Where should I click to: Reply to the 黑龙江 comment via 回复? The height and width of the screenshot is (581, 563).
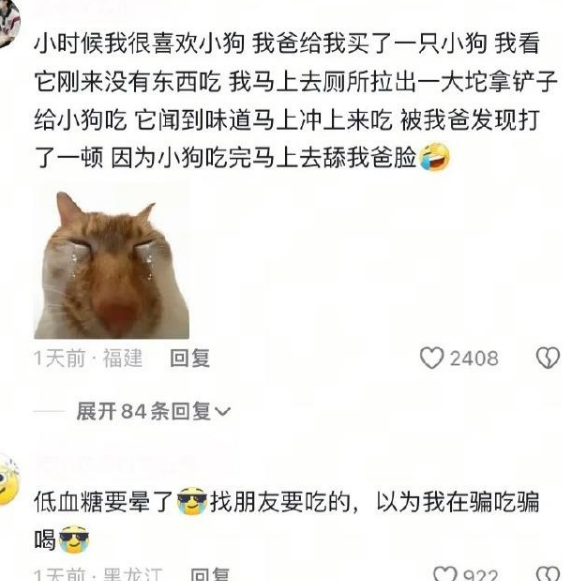(210, 574)
